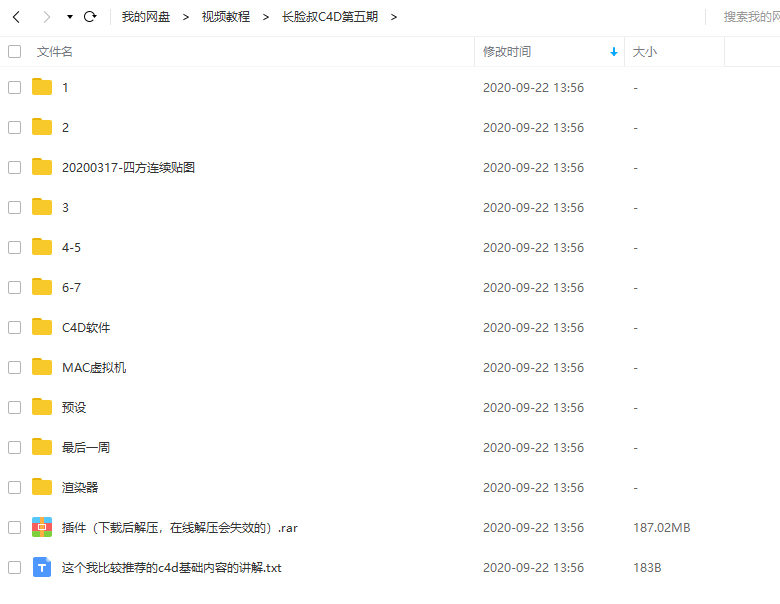Click the folder icon of C4D软件

(x=42, y=326)
